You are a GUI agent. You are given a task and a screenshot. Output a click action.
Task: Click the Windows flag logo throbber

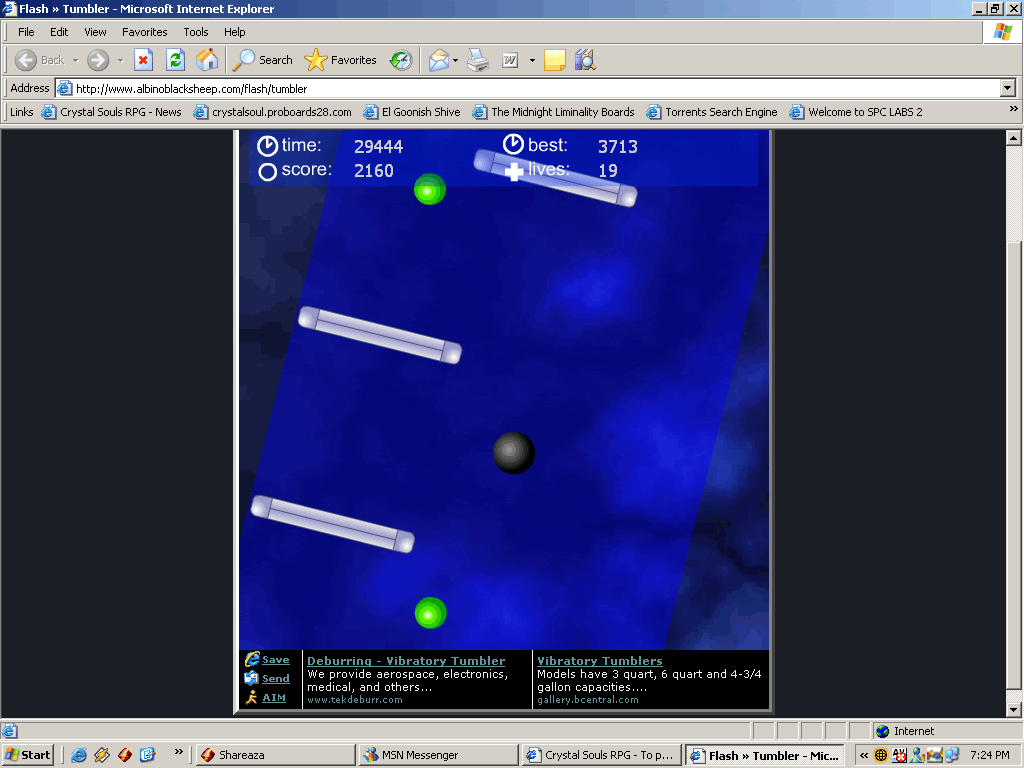[1002, 32]
